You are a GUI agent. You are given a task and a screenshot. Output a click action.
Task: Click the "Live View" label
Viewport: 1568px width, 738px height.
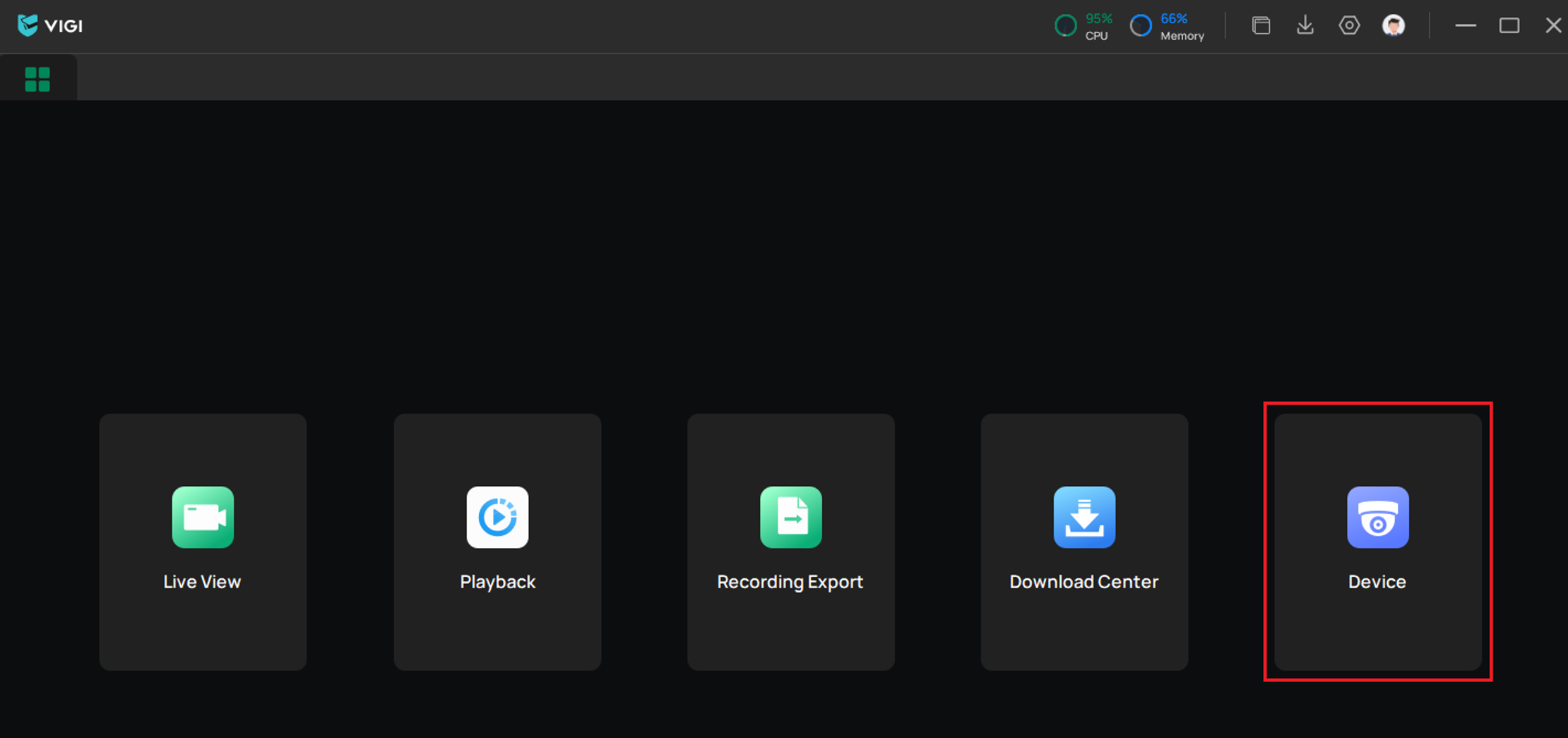click(202, 582)
